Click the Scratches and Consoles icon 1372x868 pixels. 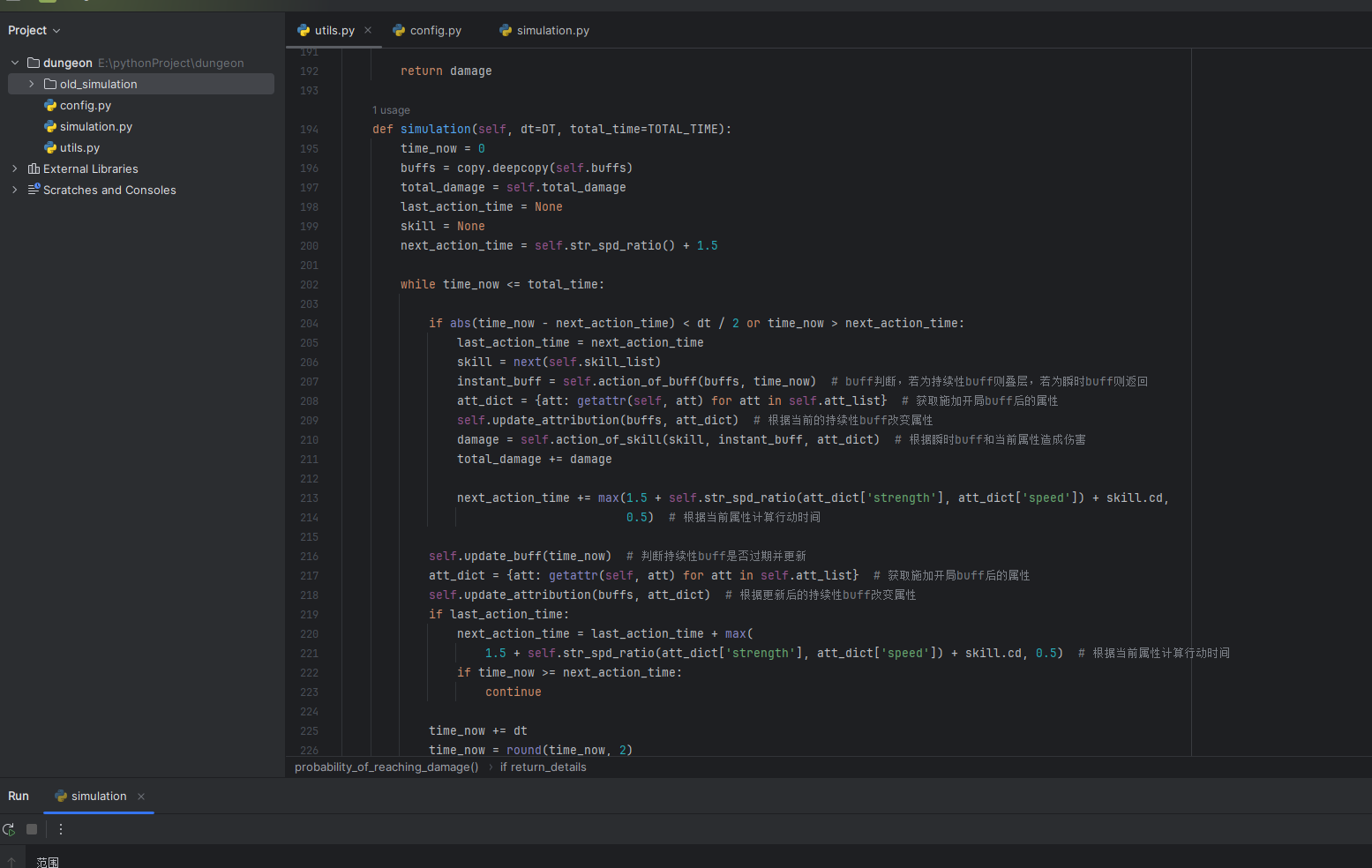(34, 190)
